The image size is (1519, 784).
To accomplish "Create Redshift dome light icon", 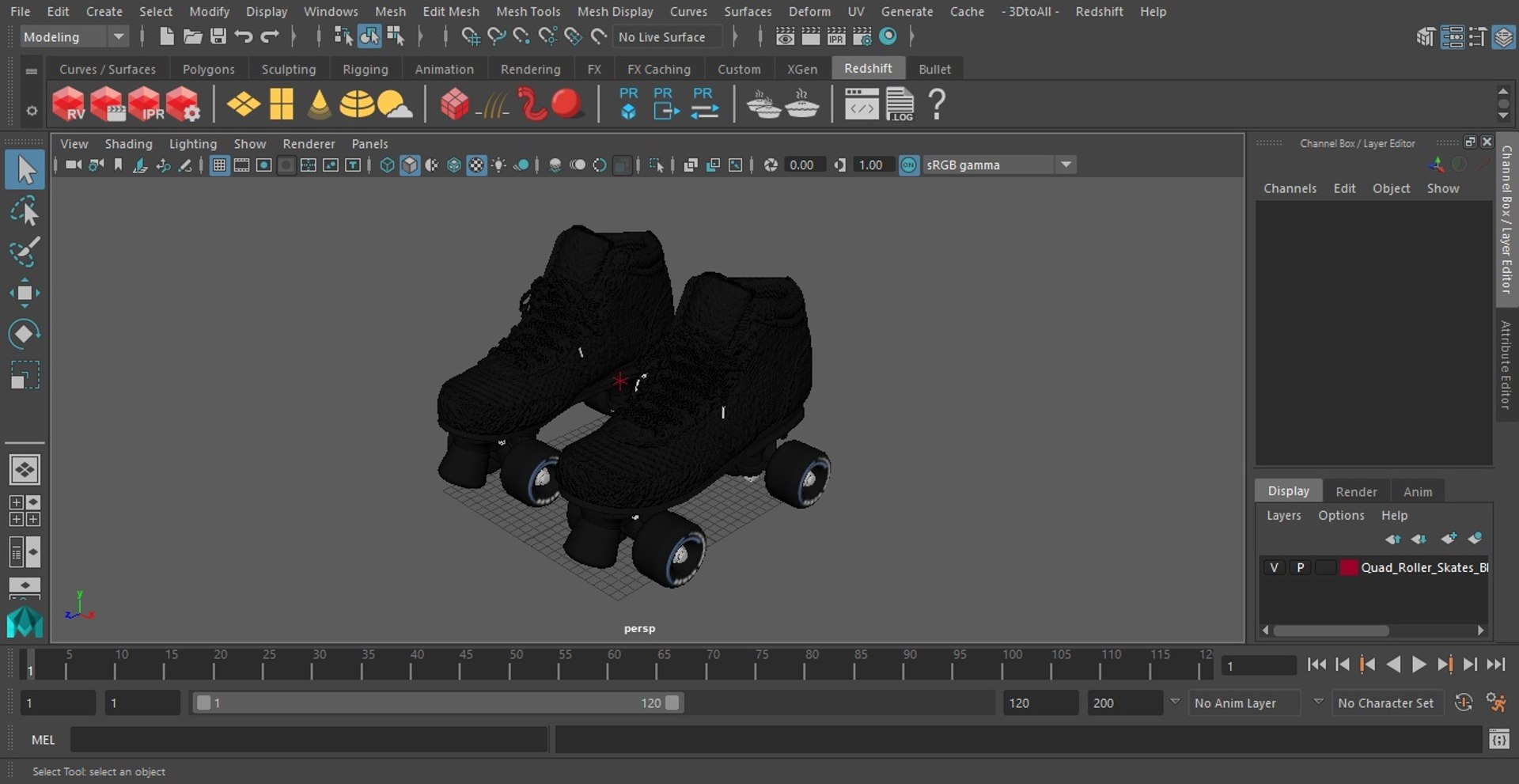I will (x=357, y=104).
